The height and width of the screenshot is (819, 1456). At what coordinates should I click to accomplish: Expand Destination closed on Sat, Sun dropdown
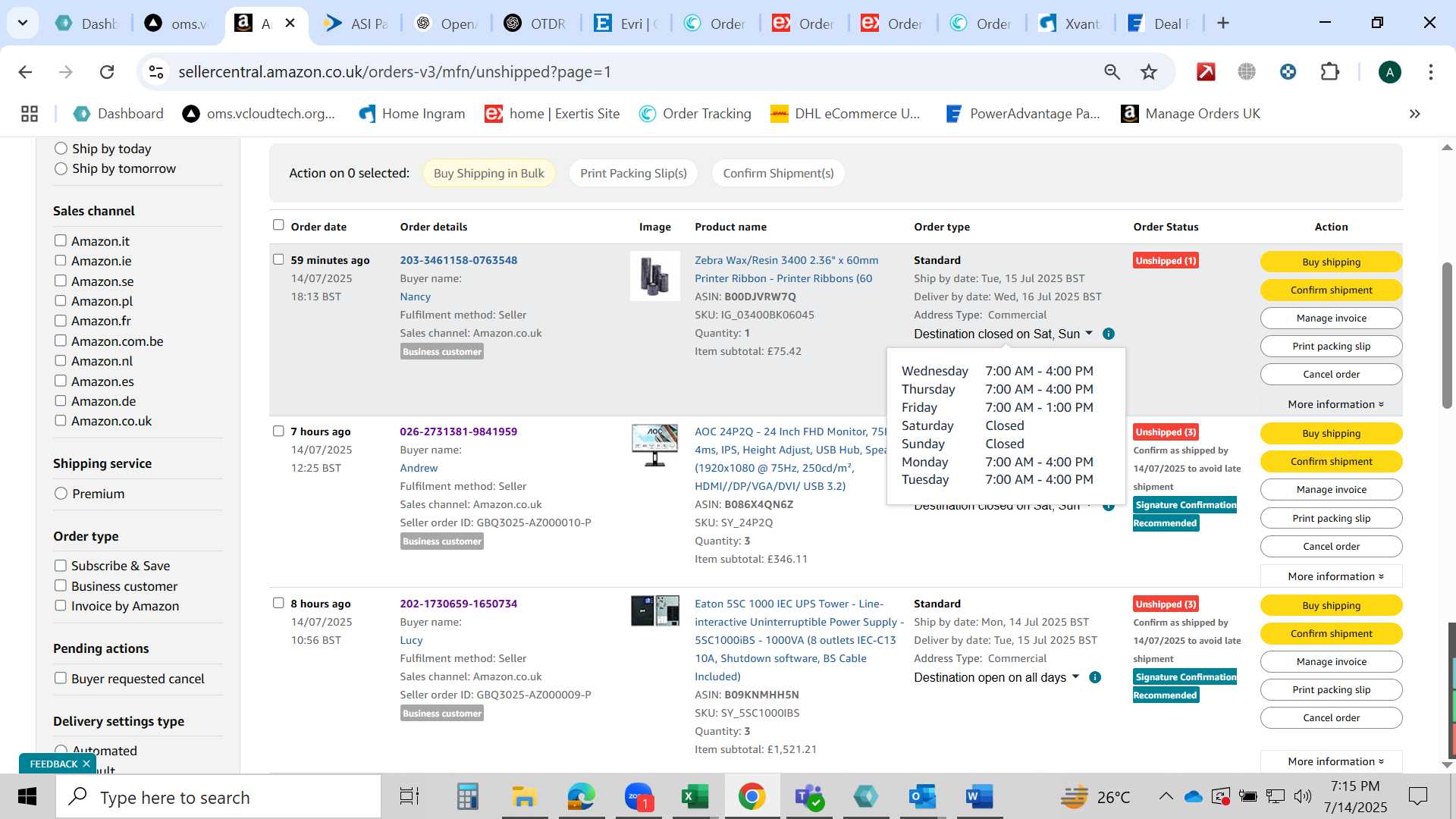tap(1090, 333)
